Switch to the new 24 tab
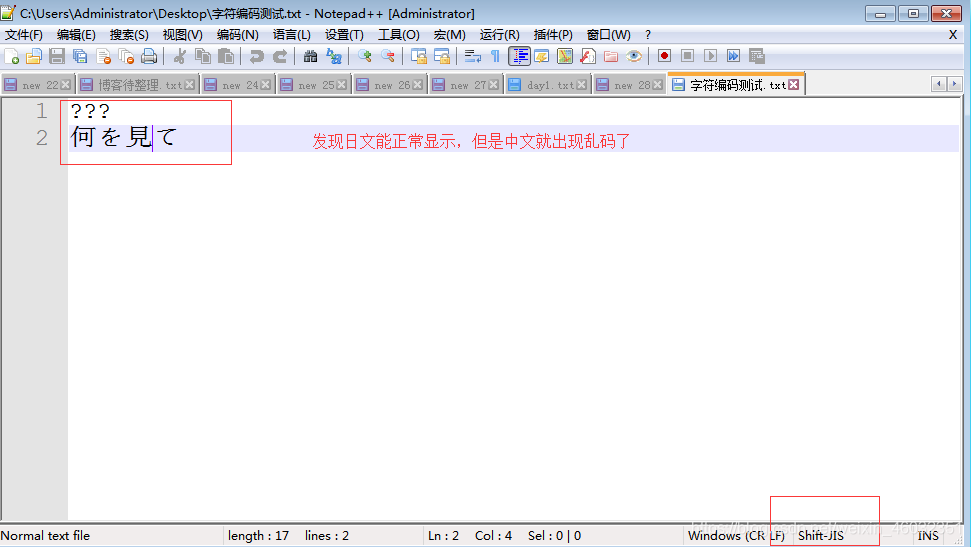Screen dimensions: 971x547 pyautogui.click(x=237, y=85)
